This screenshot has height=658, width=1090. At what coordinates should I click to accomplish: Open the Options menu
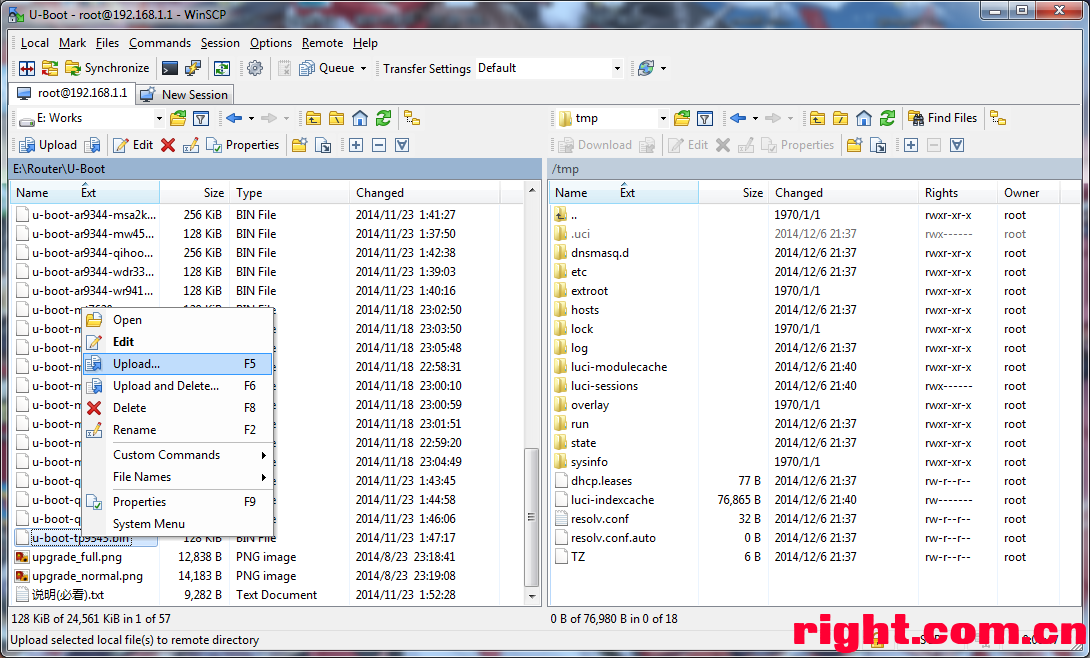271,43
